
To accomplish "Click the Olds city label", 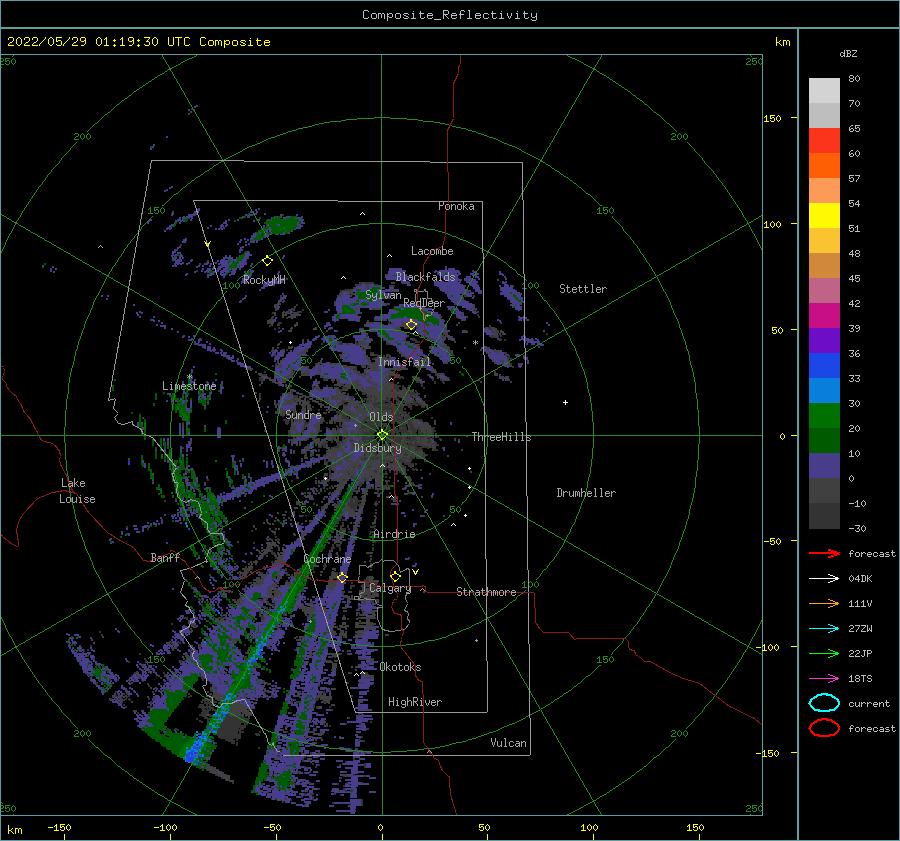I will click(x=381, y=417).
